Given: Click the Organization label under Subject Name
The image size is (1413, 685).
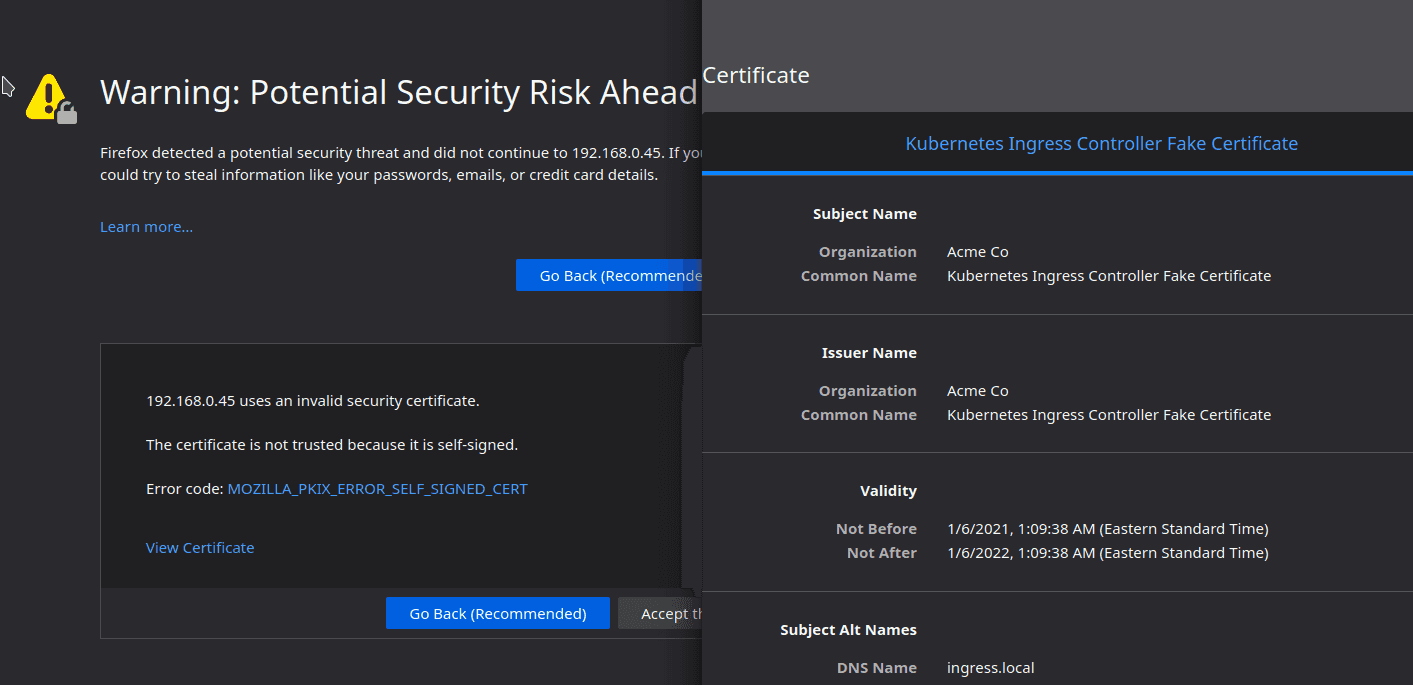Looking at the screenshot, I should [868, 252].
